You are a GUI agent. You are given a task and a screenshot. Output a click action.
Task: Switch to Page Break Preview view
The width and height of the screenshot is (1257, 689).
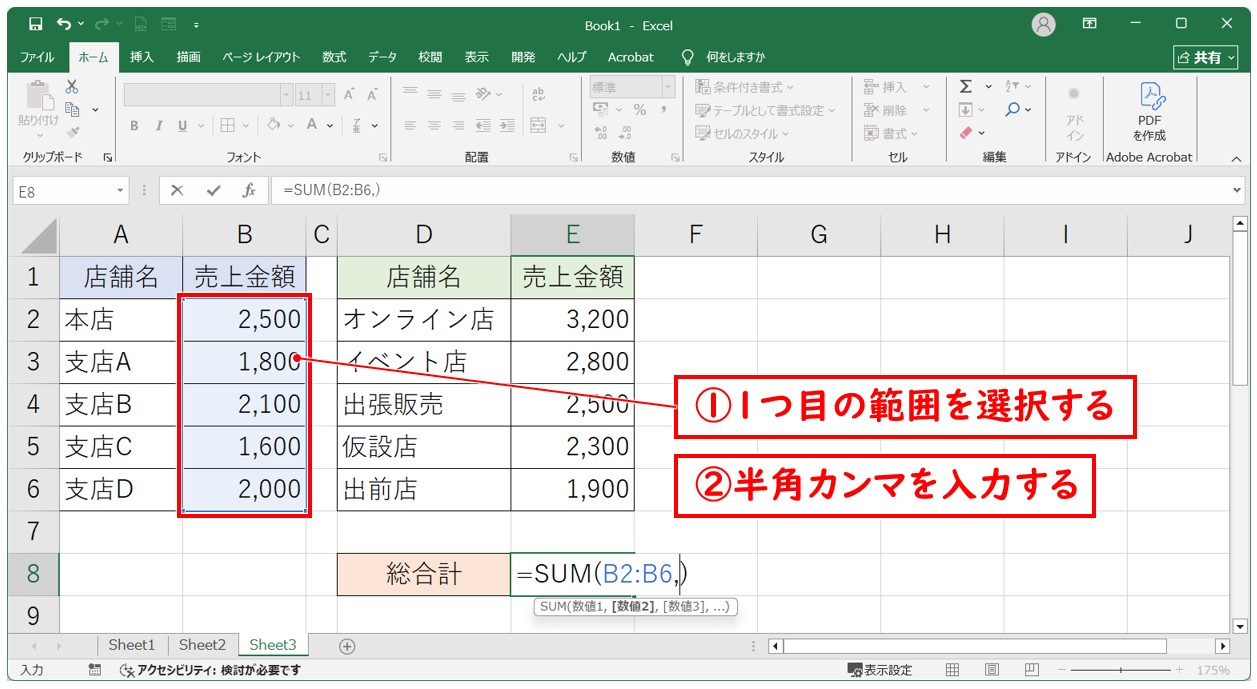1029,670
